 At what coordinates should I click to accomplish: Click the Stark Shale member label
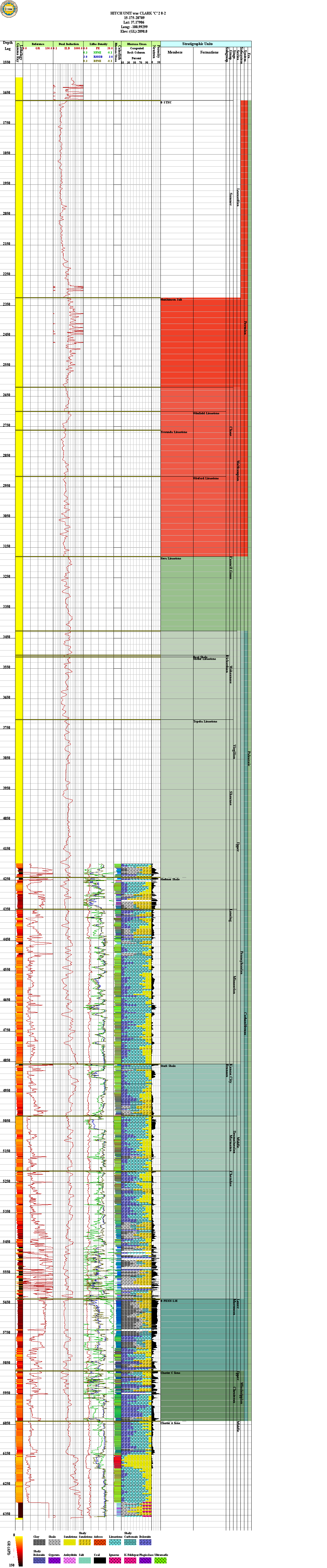[168, 1066]
